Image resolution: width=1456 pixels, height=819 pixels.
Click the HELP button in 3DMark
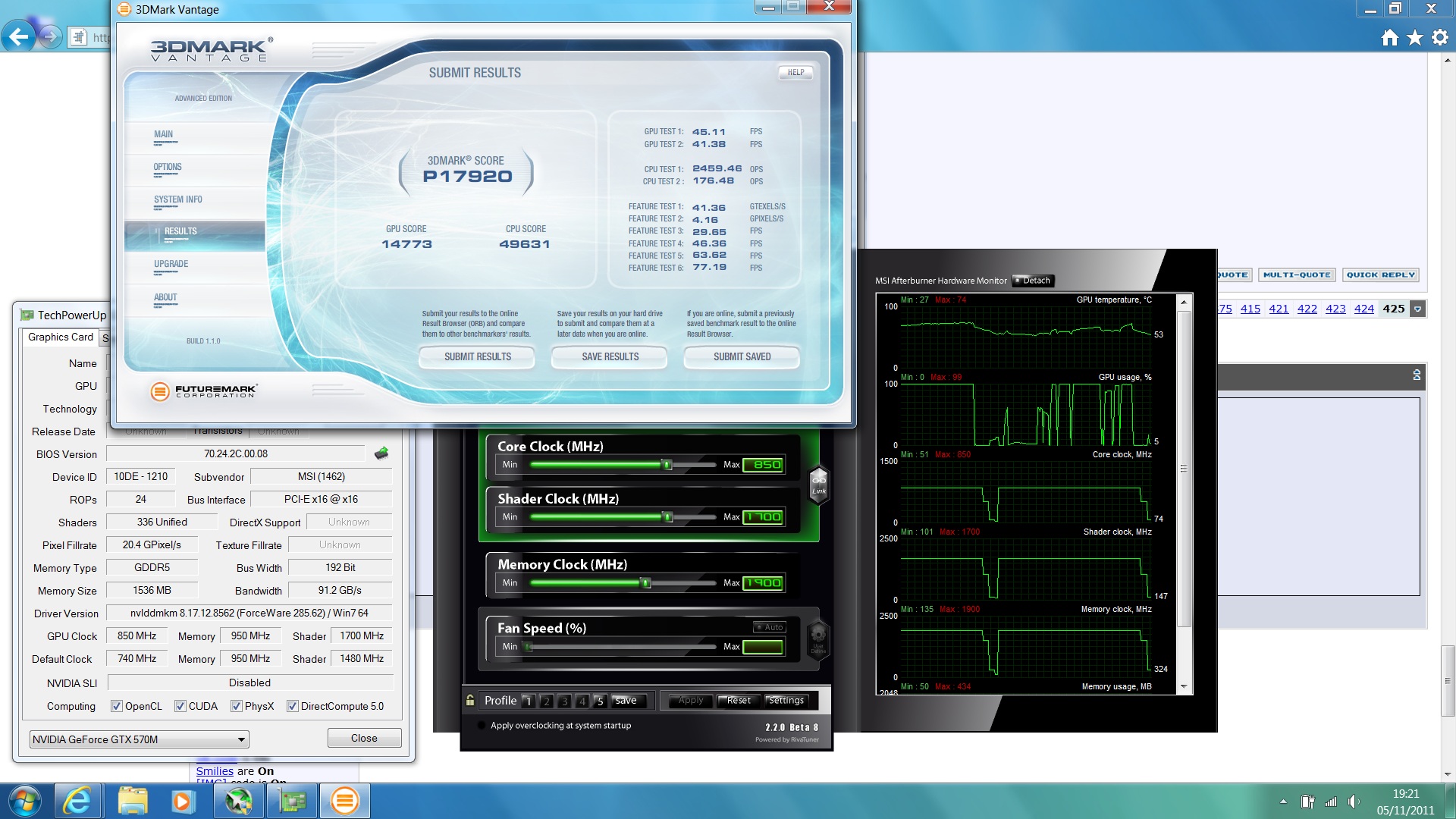(795, 73)
